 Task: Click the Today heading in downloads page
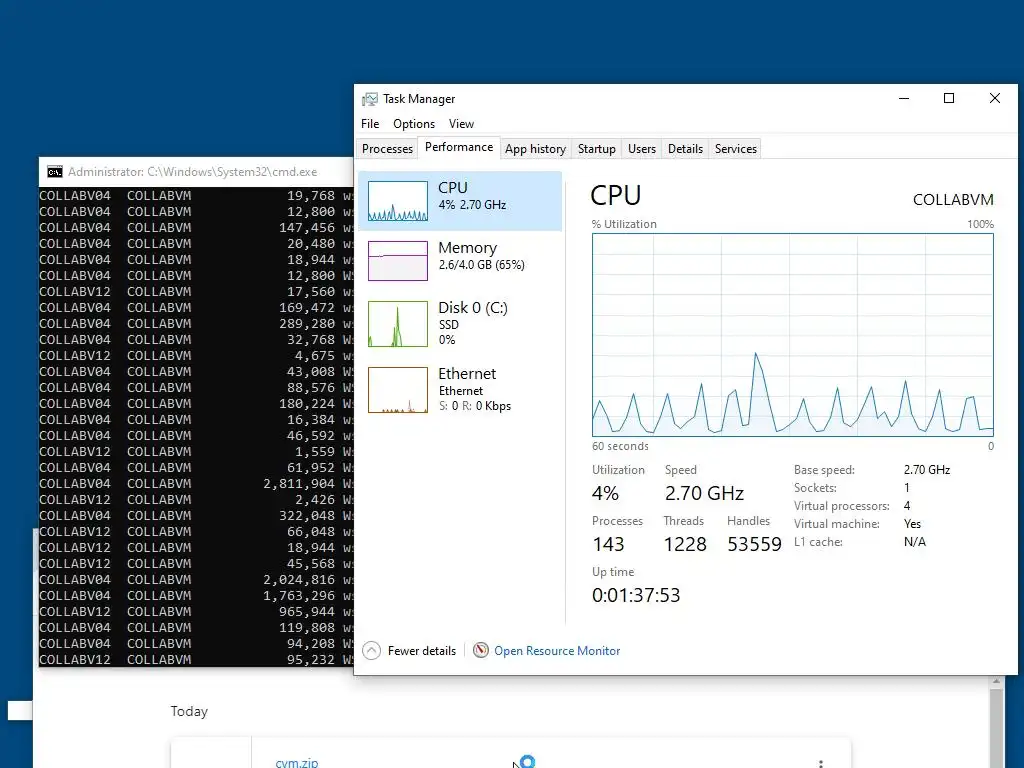[x=189, y=711]
